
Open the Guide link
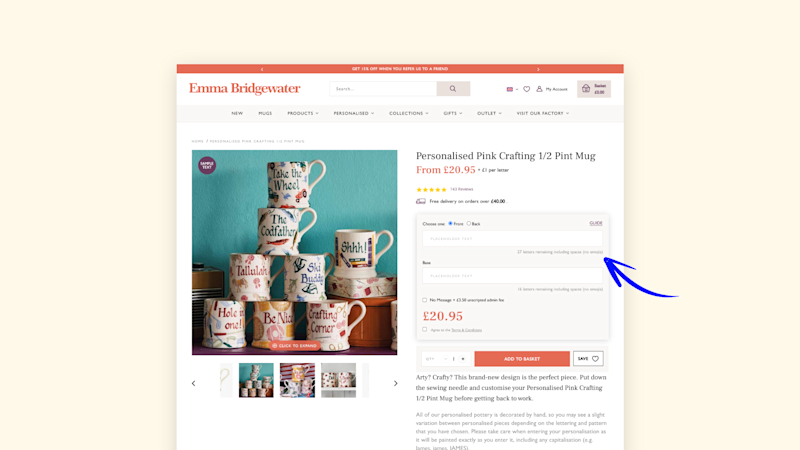pyautogui.click(x=596, y=223)
